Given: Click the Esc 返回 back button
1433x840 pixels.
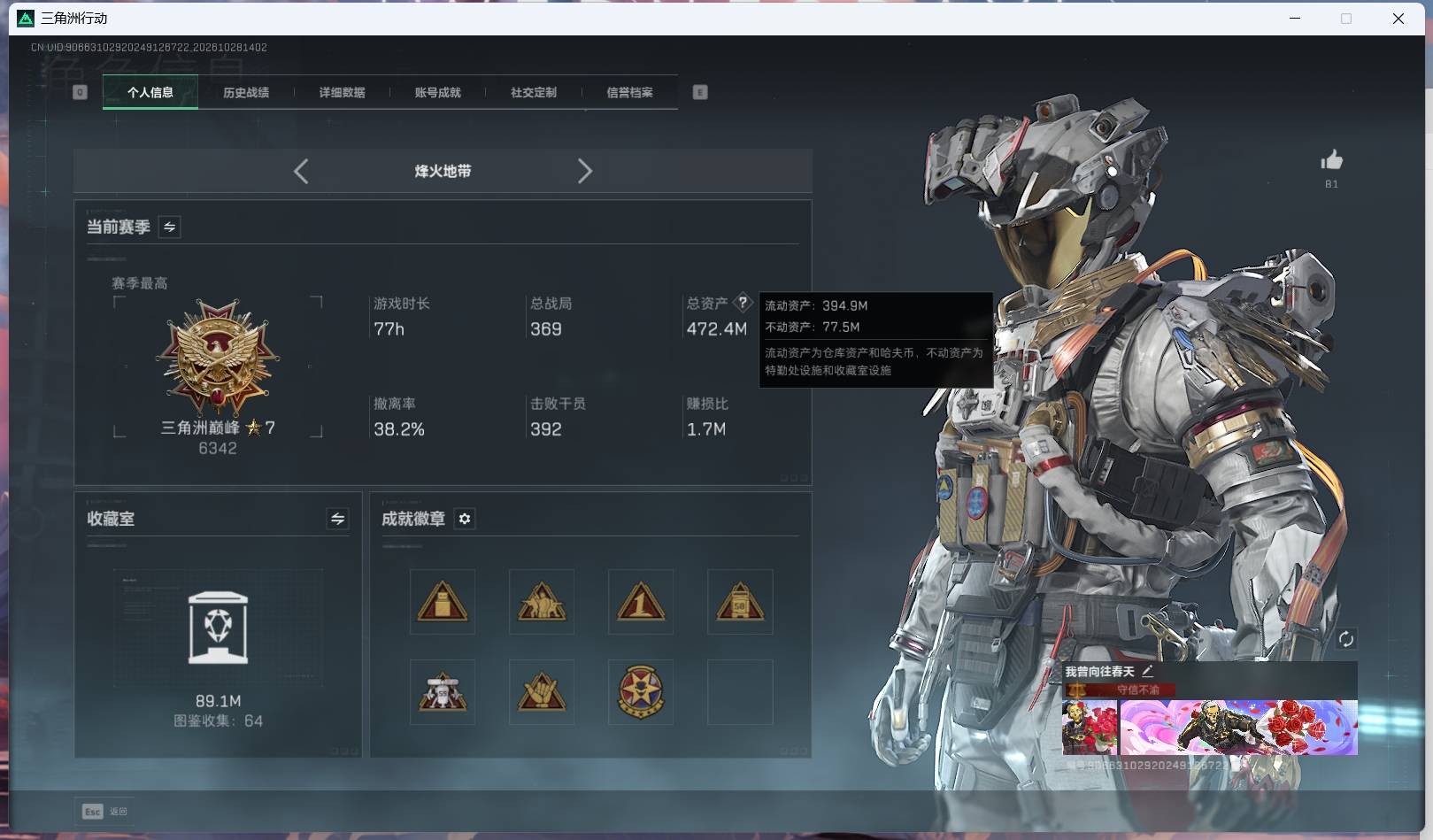Looking at the screenshot, I should (105, 811).
